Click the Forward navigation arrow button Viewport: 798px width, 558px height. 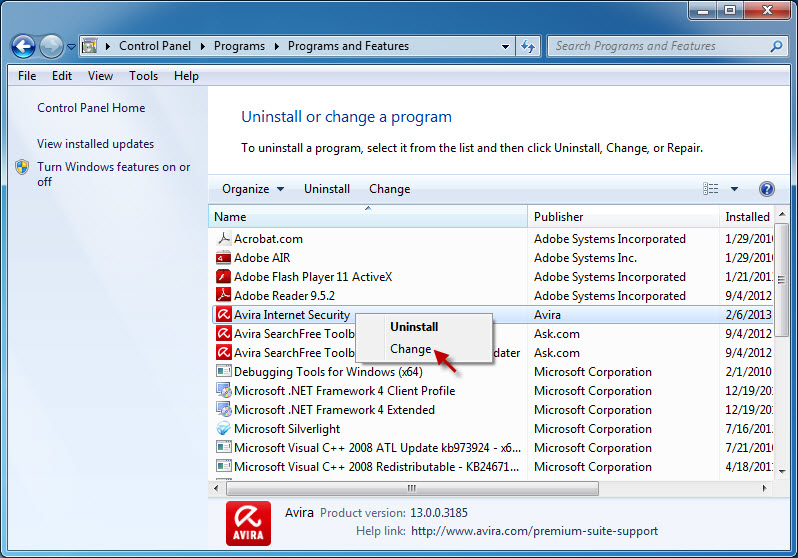(x=51, y=46)
